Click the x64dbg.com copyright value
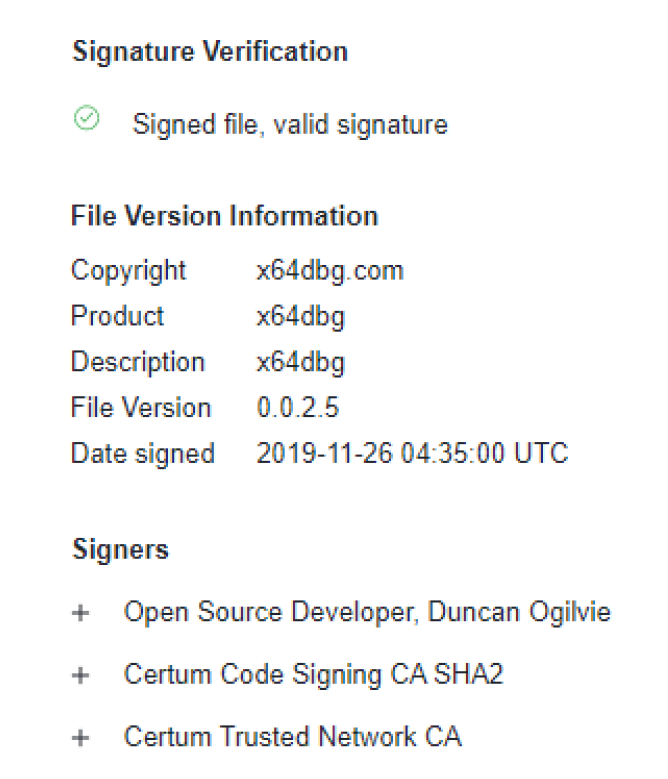 point(330,270)
